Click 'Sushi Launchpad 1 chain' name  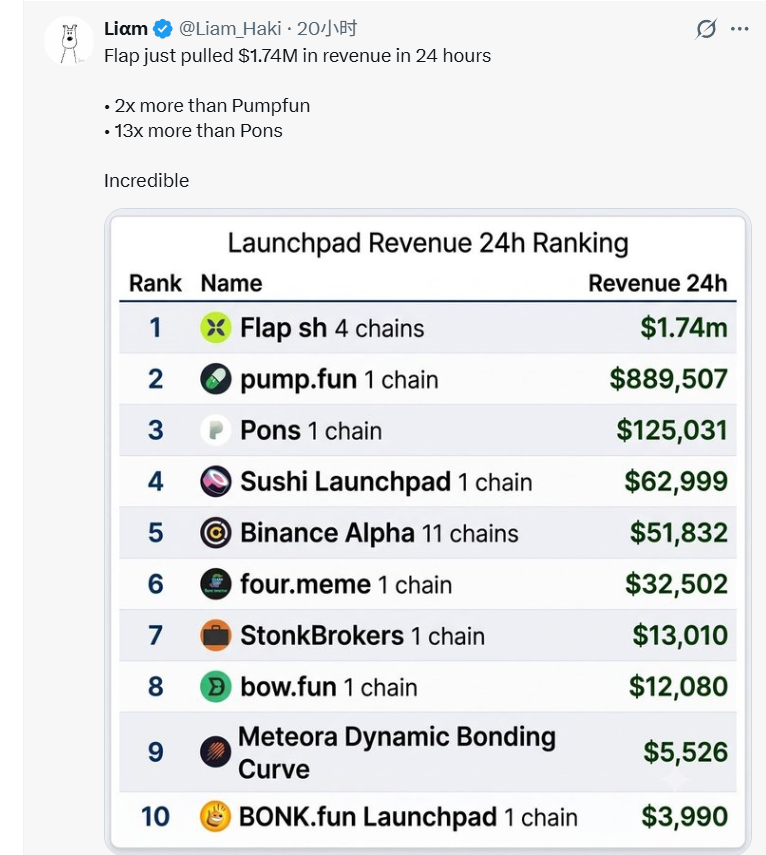(x=386, y=482)
